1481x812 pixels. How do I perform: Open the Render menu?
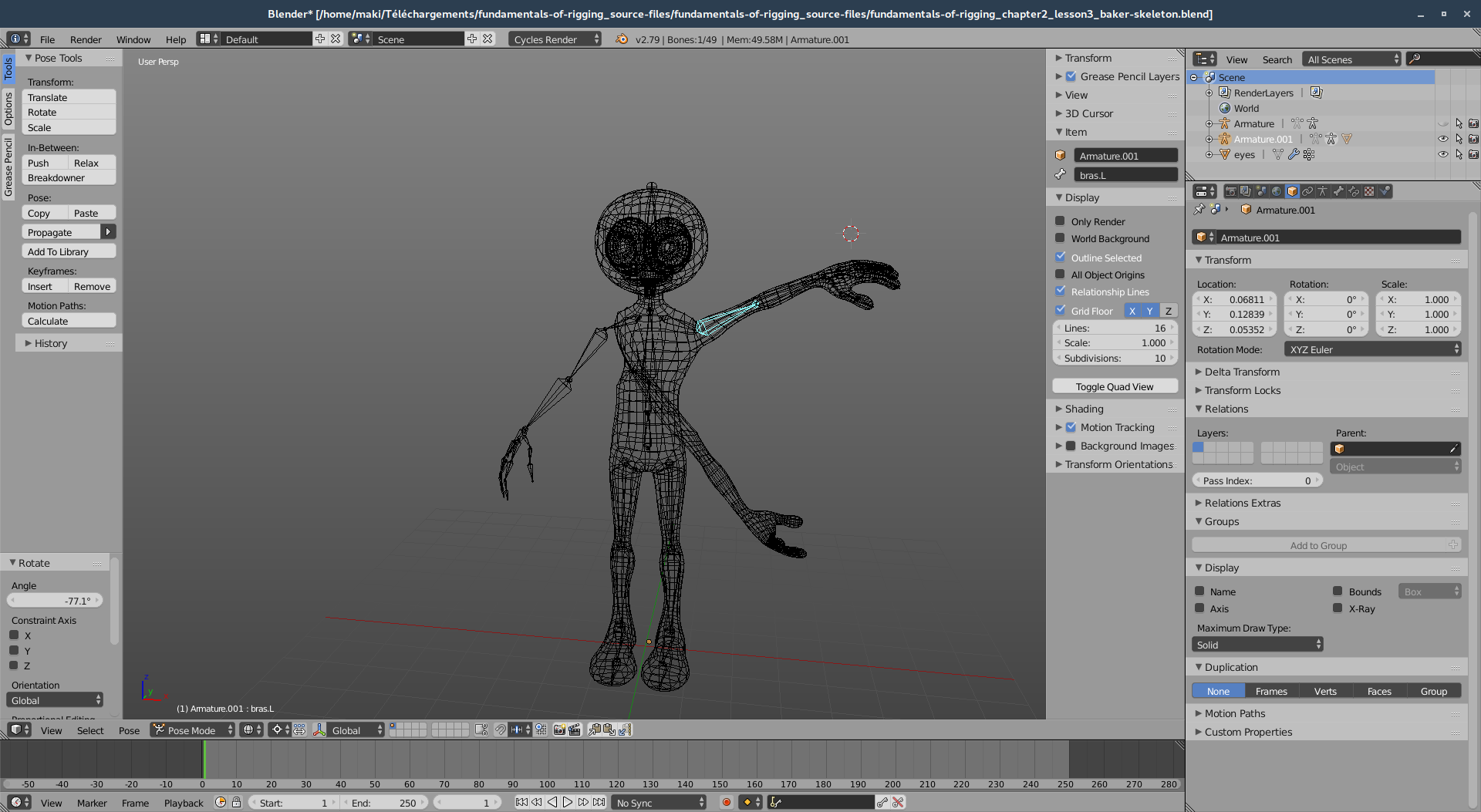(86, 39)
